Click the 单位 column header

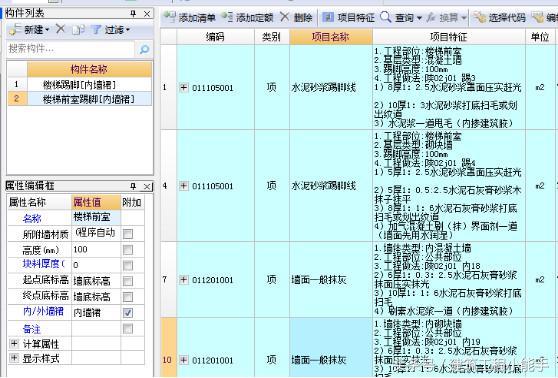coord(540,37)
